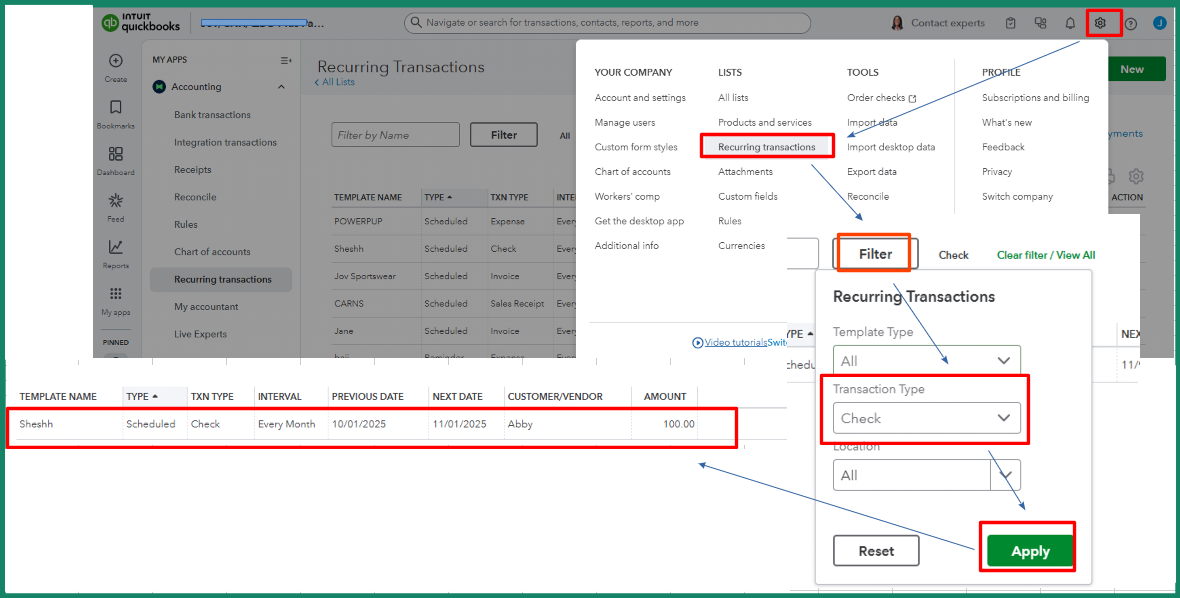Choose Chart of accounts in settings menu
This screenshot has height=598, width=1180.
pos(632,172)
